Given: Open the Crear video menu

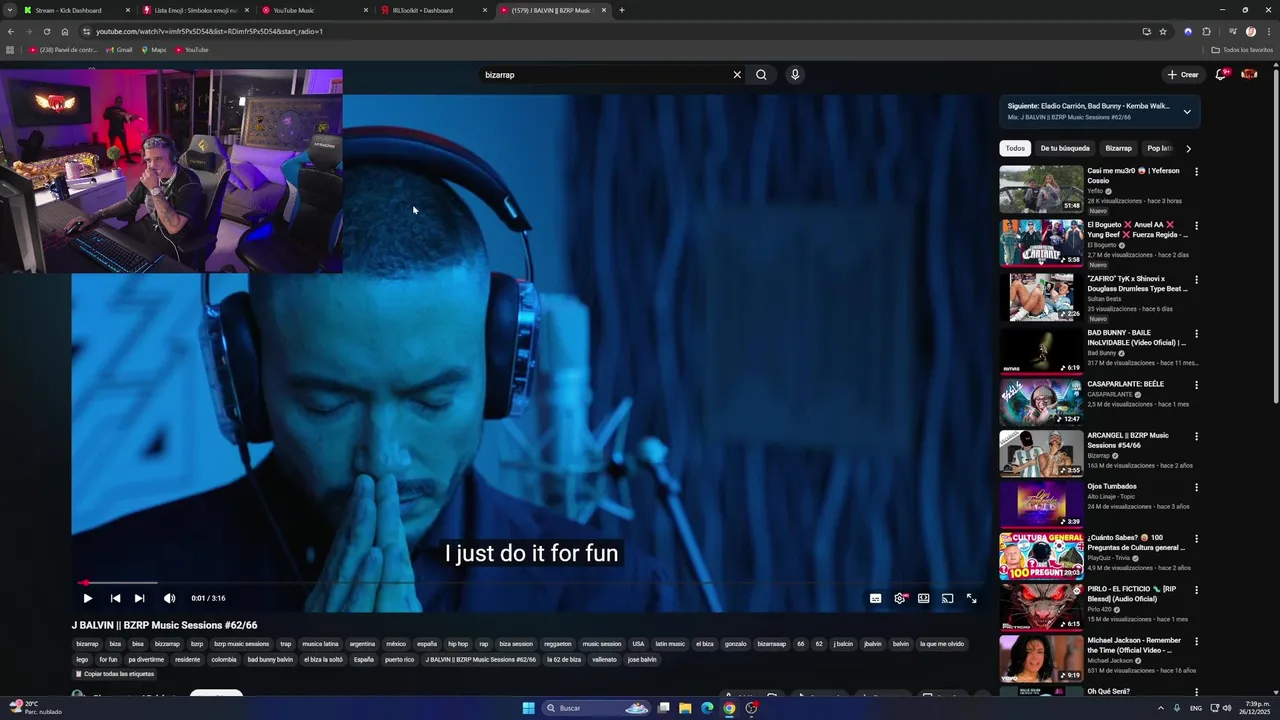Looking at the screenshot, I should (1182, 75).
